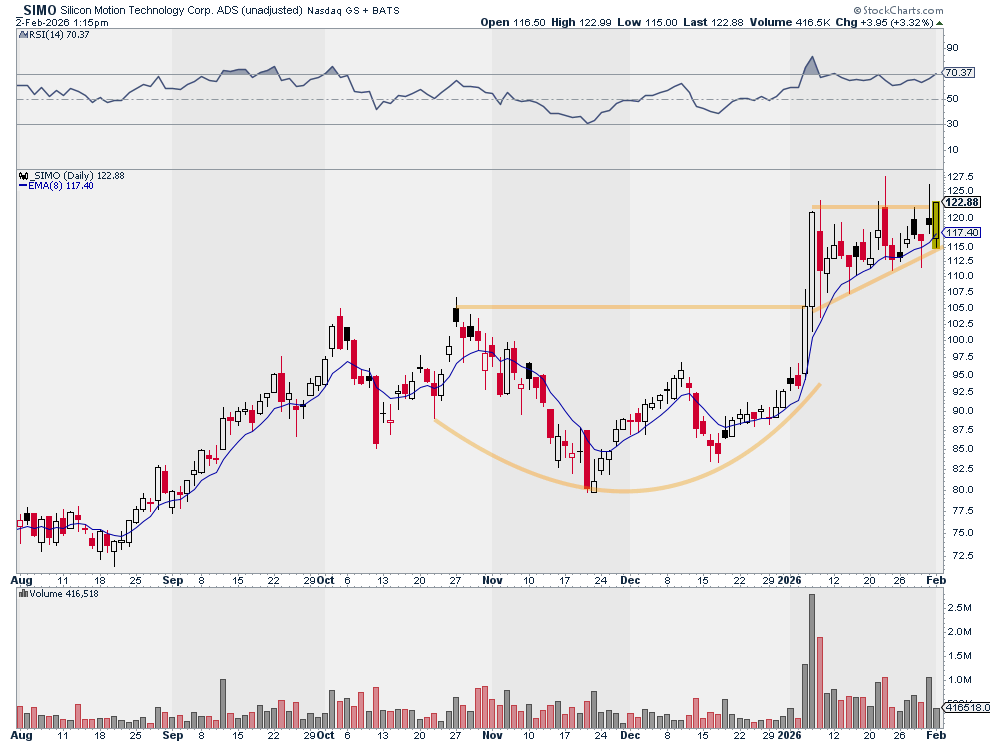Click Oct on the price panel's date axis
Screen dimensions: 990x744
tap(326, 580)
